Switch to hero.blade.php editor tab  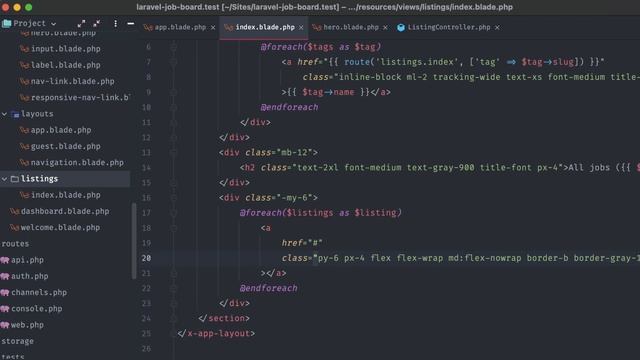point(351,27)
